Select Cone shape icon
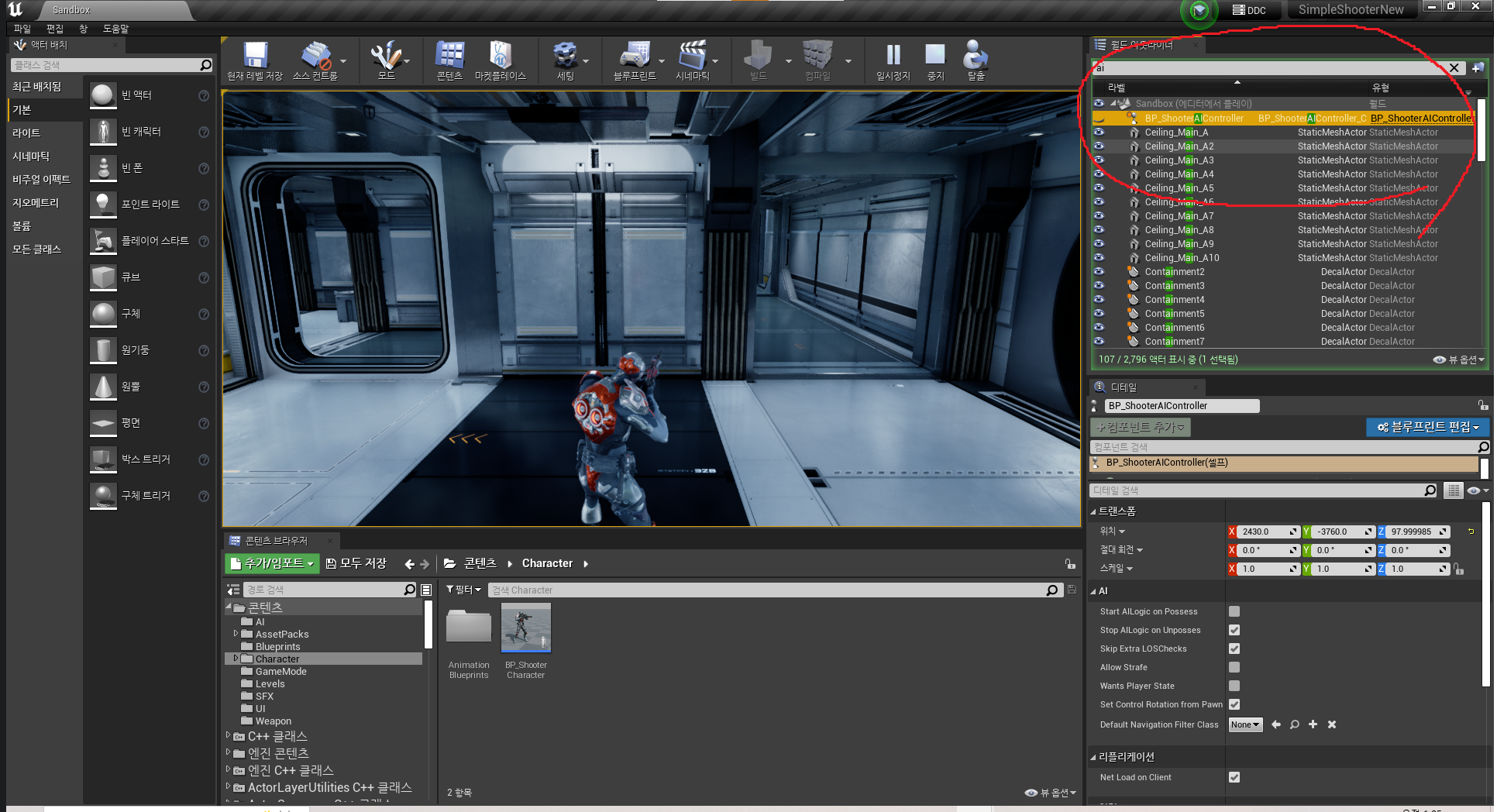Image resolution: width=1497 pixels, height=812 pixels. 102,387
